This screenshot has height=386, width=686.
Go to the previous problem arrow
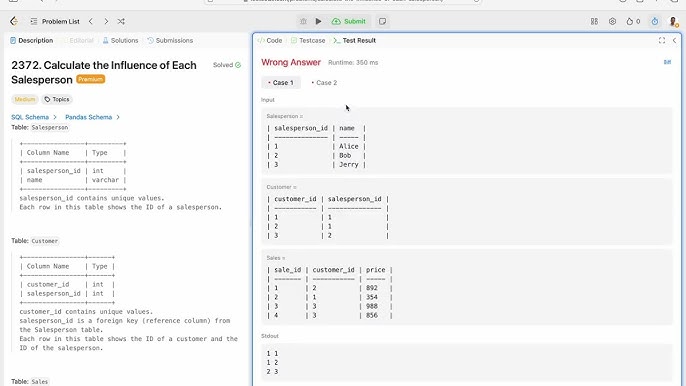click(91, 21)
